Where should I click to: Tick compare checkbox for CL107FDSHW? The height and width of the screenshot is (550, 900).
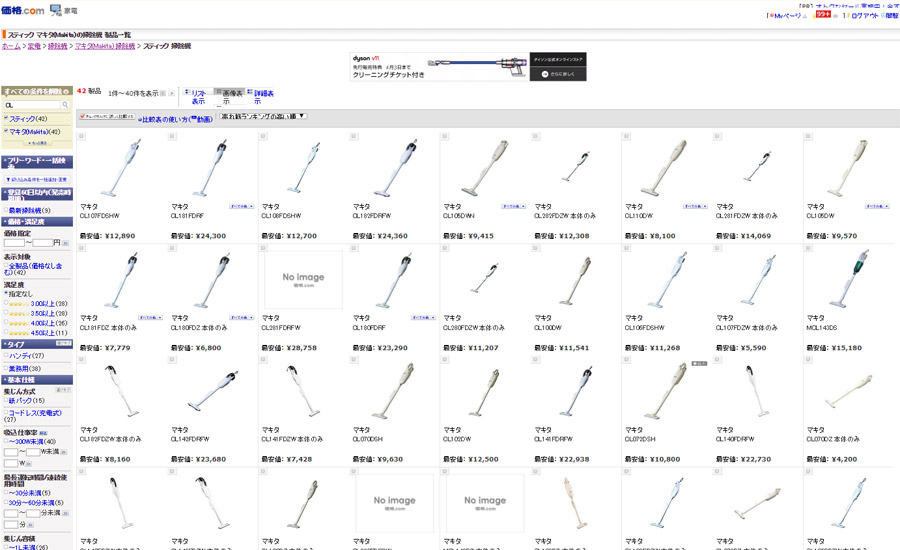(82, 137)
